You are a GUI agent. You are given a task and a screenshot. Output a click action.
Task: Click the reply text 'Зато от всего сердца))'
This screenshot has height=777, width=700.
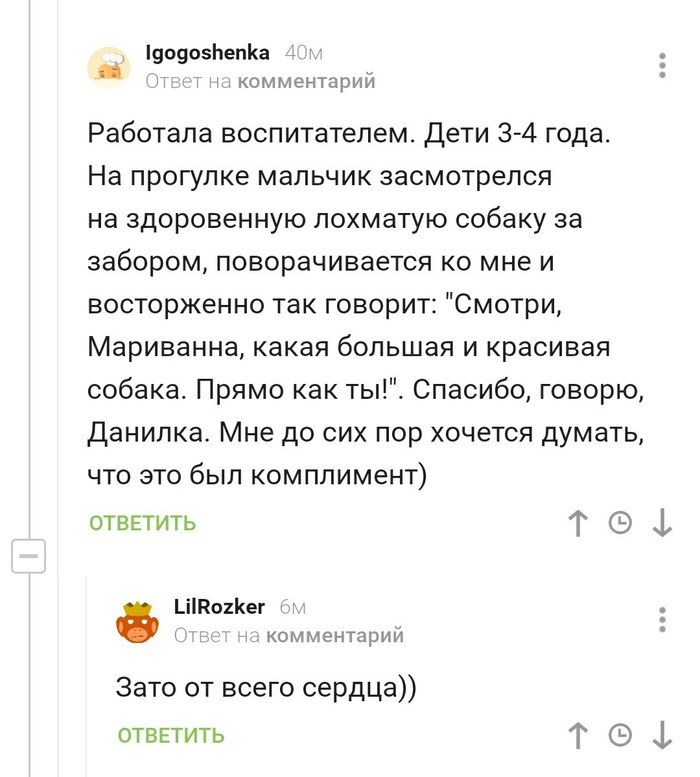point(266,687)
